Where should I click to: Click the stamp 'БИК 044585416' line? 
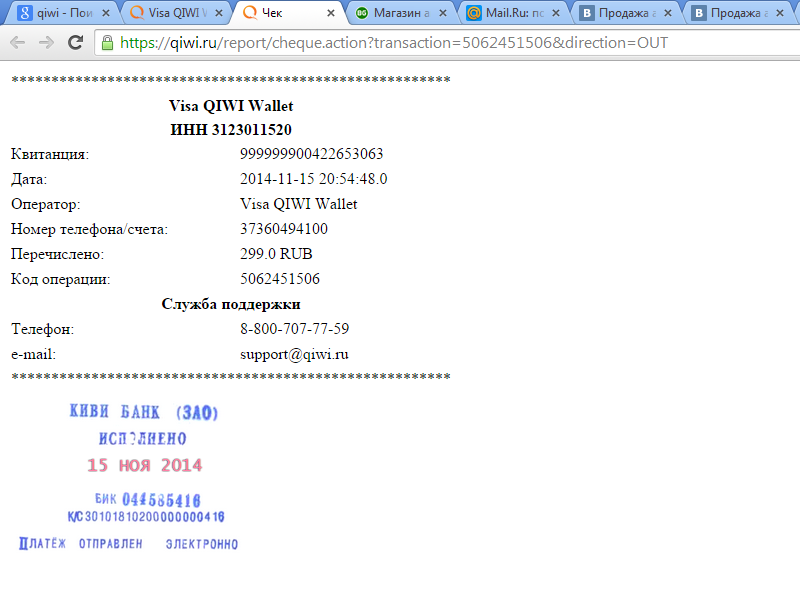tap(148, 499)
